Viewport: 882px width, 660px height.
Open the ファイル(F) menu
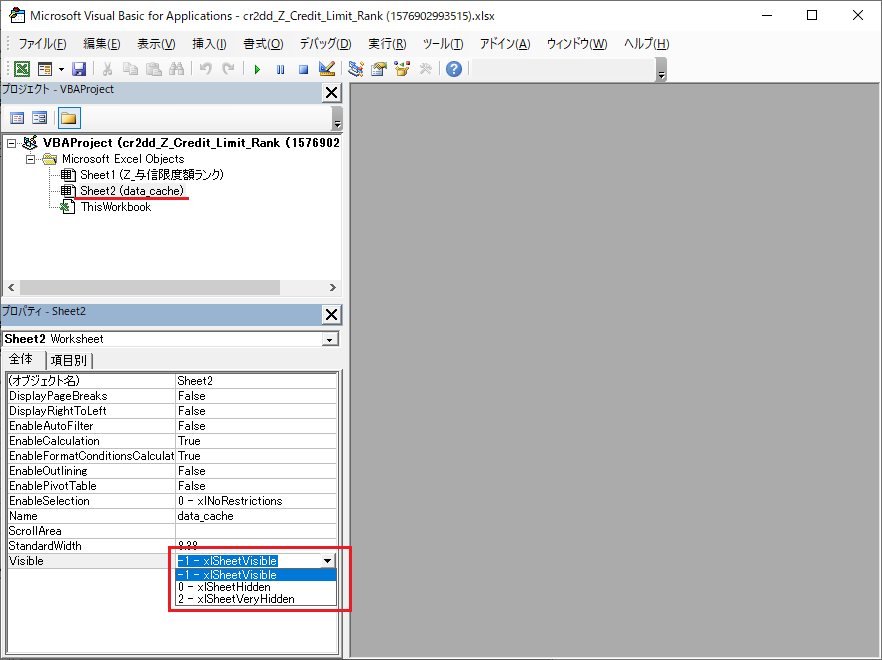pyautogui.click(x=42, y=44)
